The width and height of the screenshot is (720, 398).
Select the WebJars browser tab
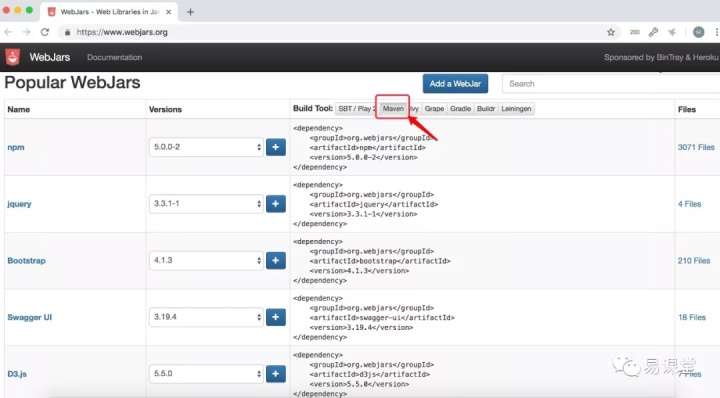[109, 12]
